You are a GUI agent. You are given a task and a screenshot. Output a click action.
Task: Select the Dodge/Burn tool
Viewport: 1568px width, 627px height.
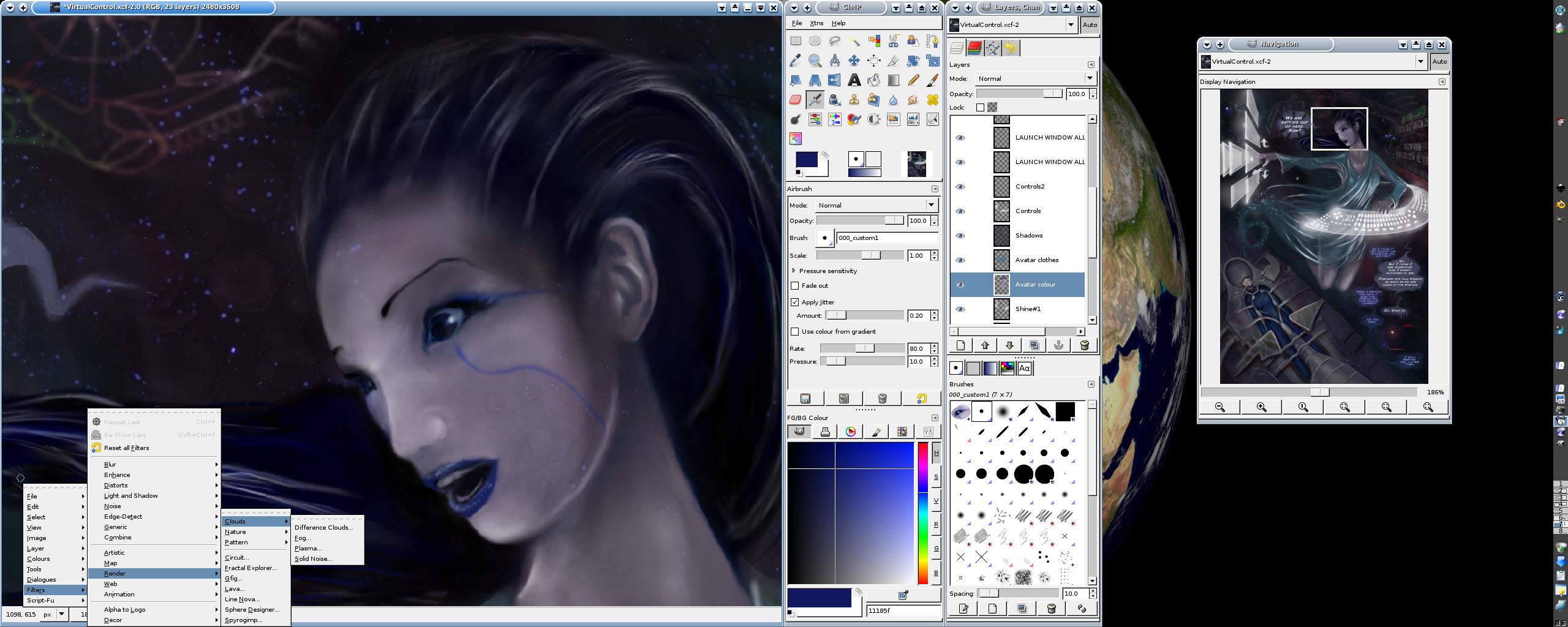coord(795,119)
